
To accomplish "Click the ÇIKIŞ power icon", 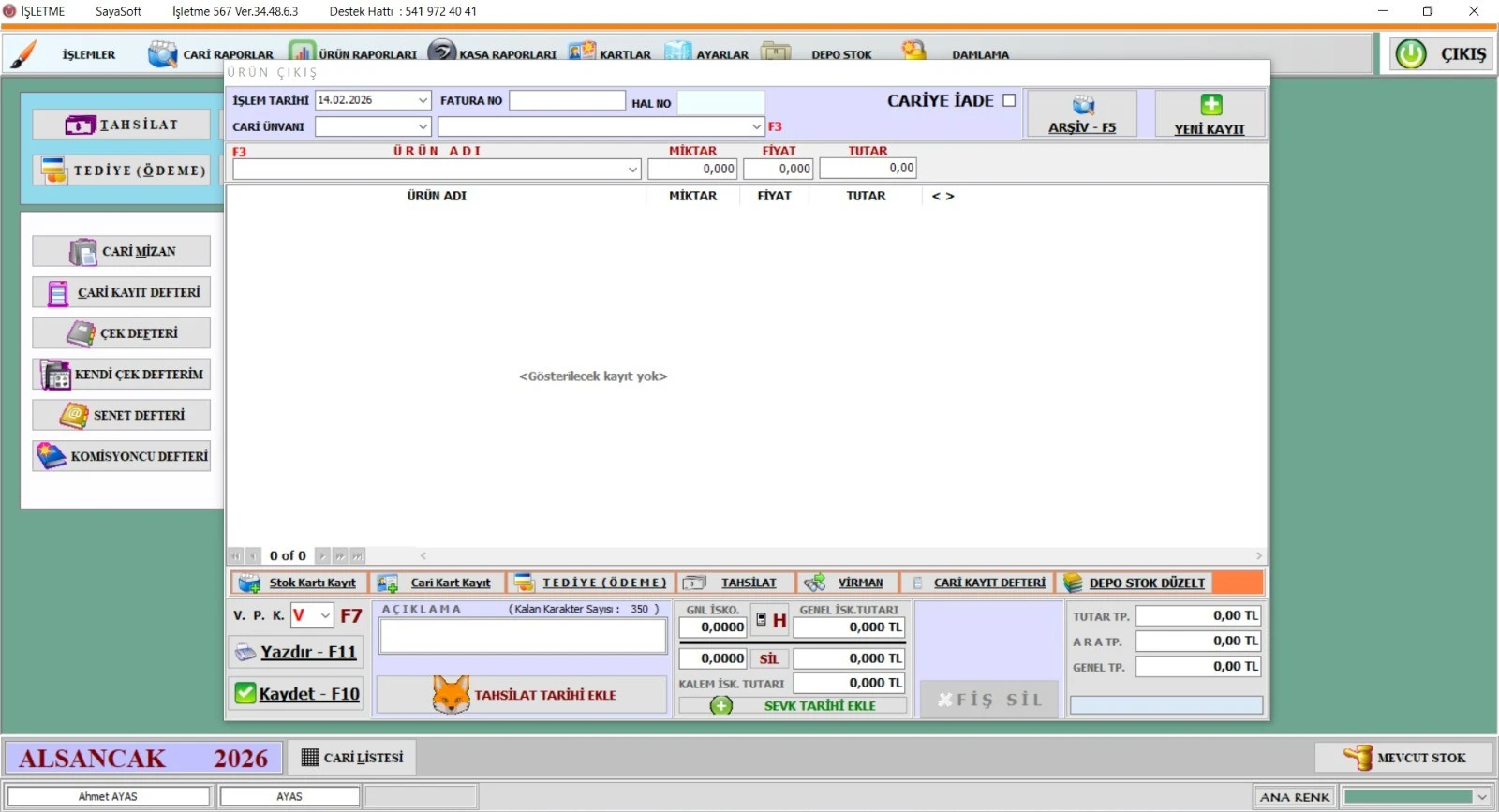I will point(1410,54).
